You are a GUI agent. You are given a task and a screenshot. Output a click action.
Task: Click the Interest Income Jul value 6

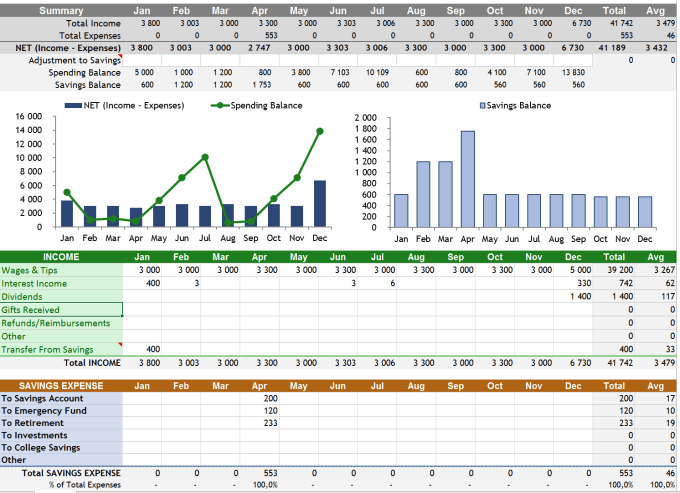pos(392,283)
